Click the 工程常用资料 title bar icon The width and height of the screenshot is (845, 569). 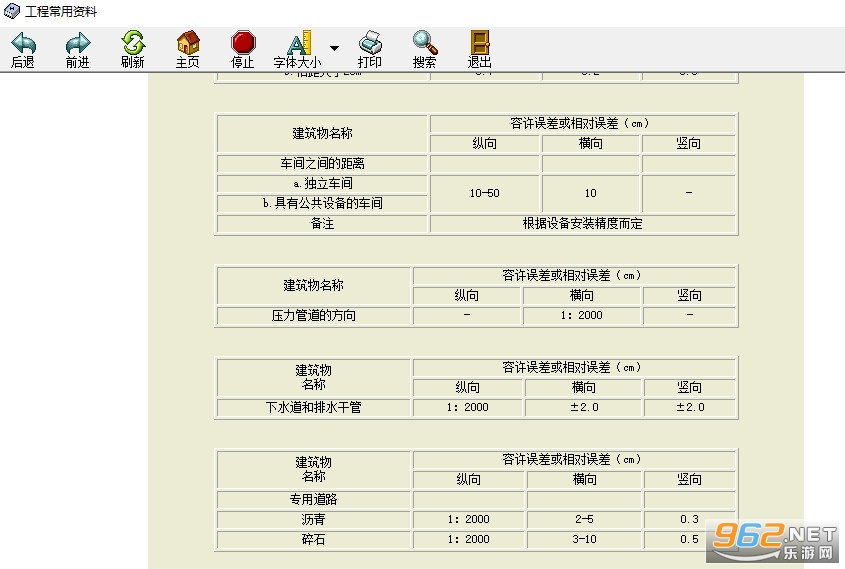11,11
